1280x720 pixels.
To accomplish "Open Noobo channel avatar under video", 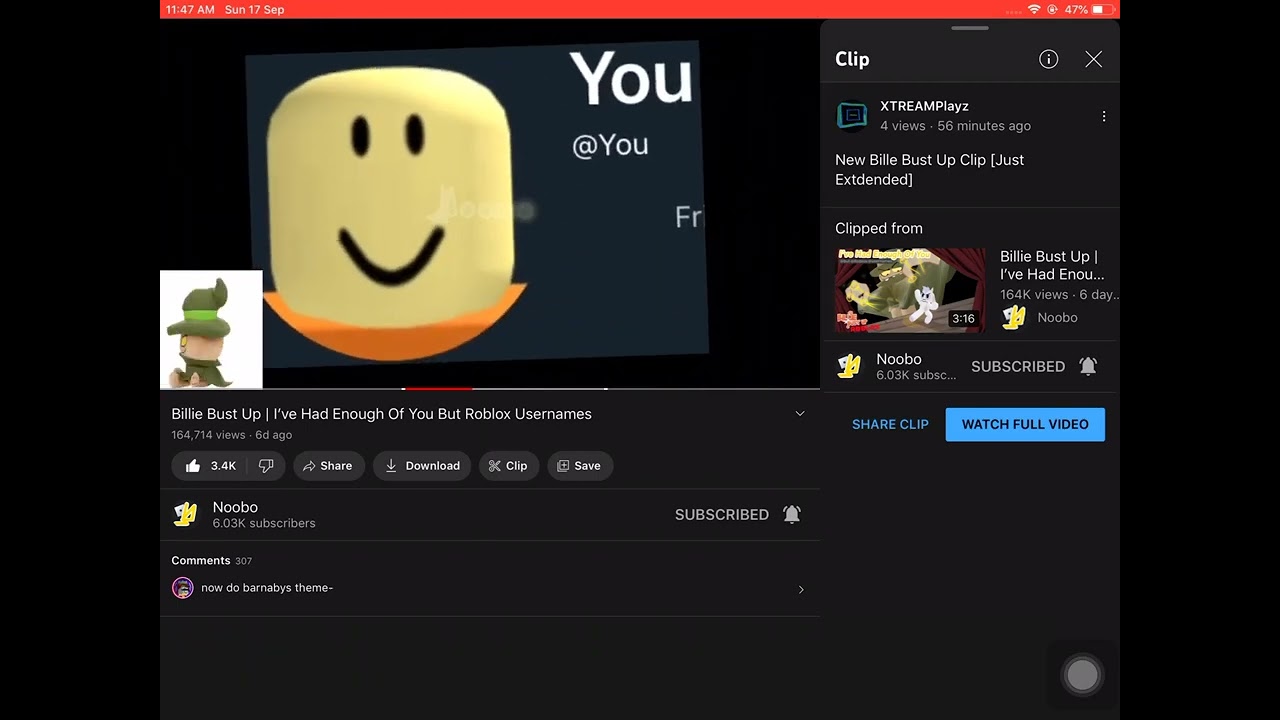I will click(x=185, y=514).
